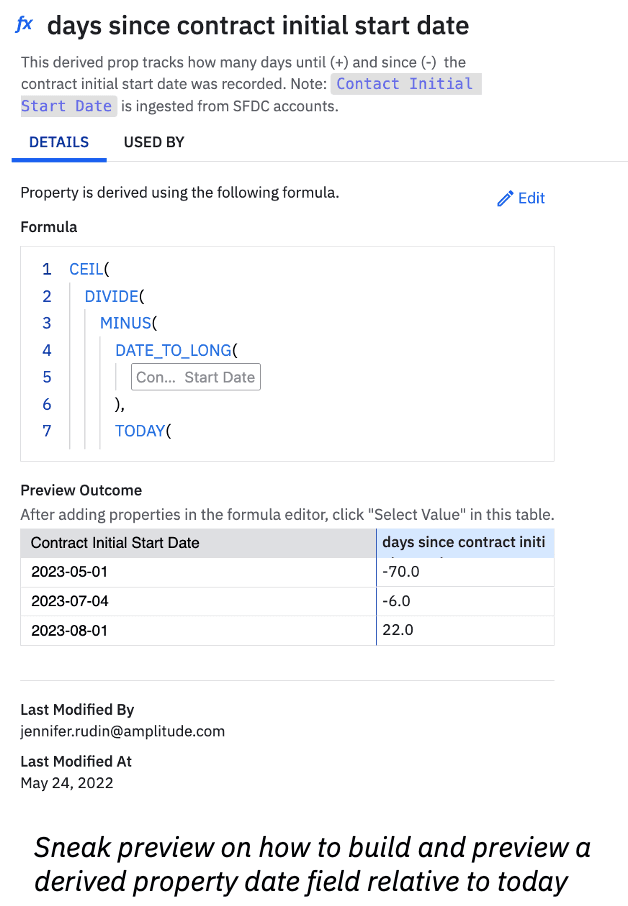The width and height of the screenshot is (628, 906).
Task: Select the MINUS( line in editor
Action: [x=129, y=323]
